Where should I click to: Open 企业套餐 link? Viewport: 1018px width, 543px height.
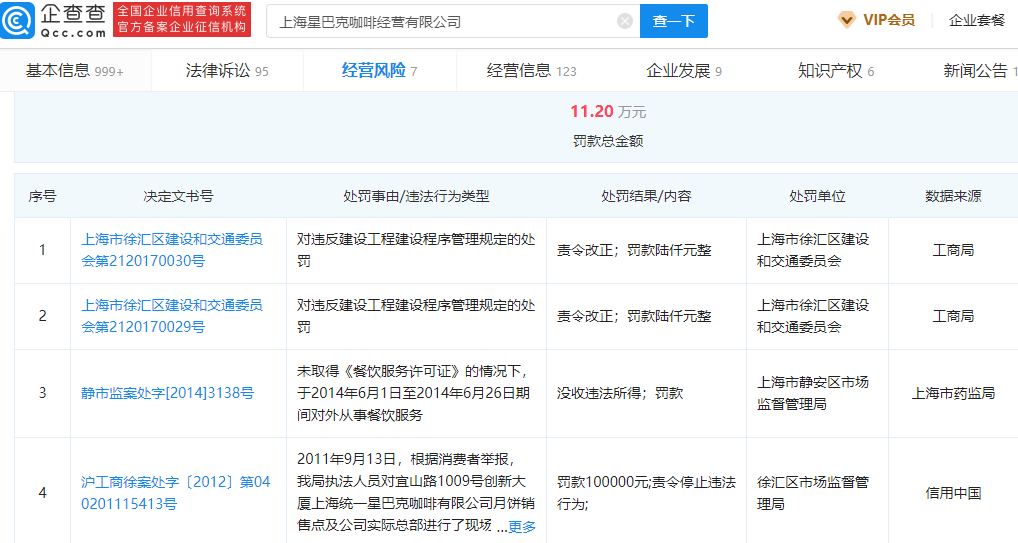pyautogui.click(x=976, y=20)
